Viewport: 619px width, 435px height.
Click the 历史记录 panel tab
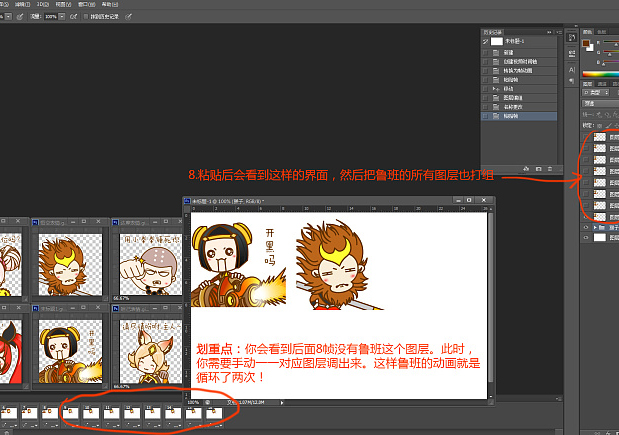[493, 32]
